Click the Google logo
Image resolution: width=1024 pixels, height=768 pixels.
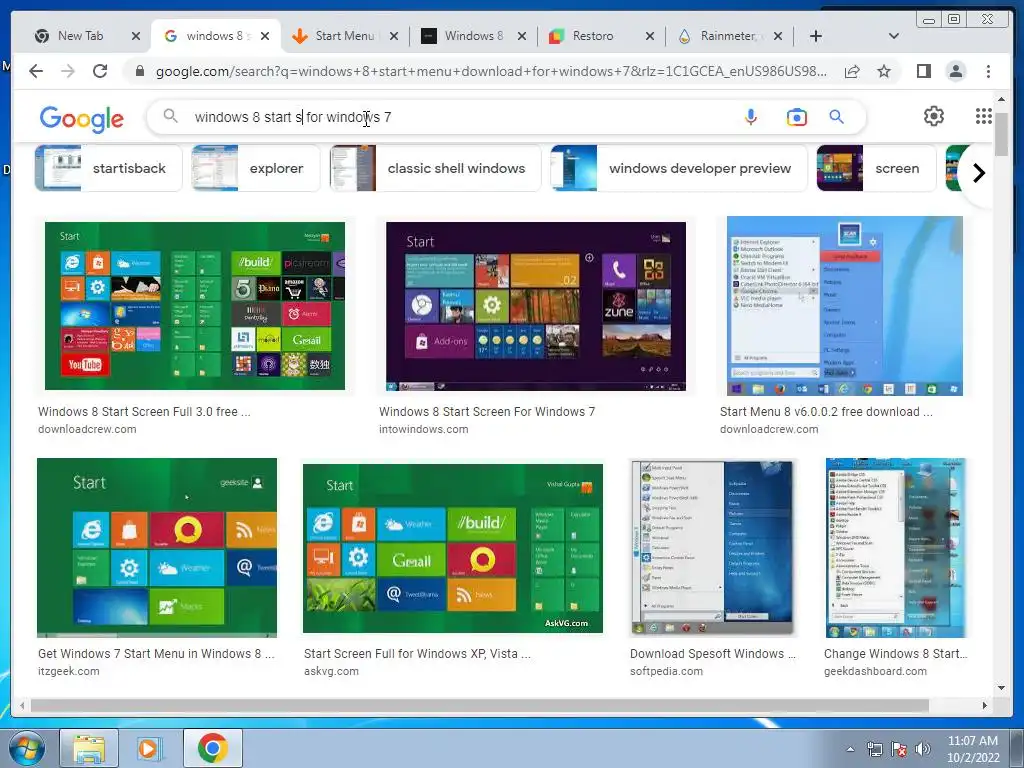point(82,118)
